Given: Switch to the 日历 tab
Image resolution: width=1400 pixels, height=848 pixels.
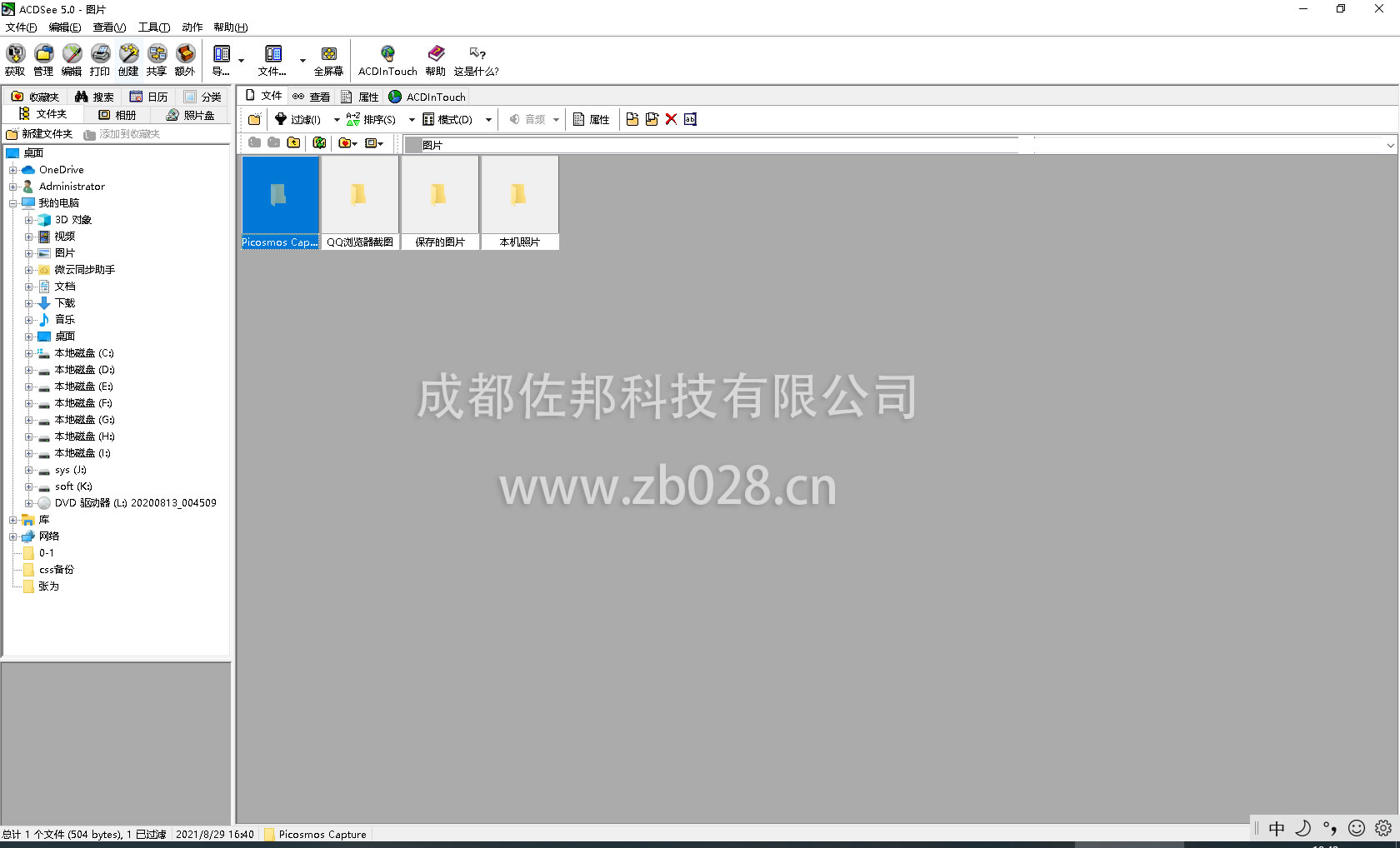Looking at the screenshot, I should coord(149,97).
